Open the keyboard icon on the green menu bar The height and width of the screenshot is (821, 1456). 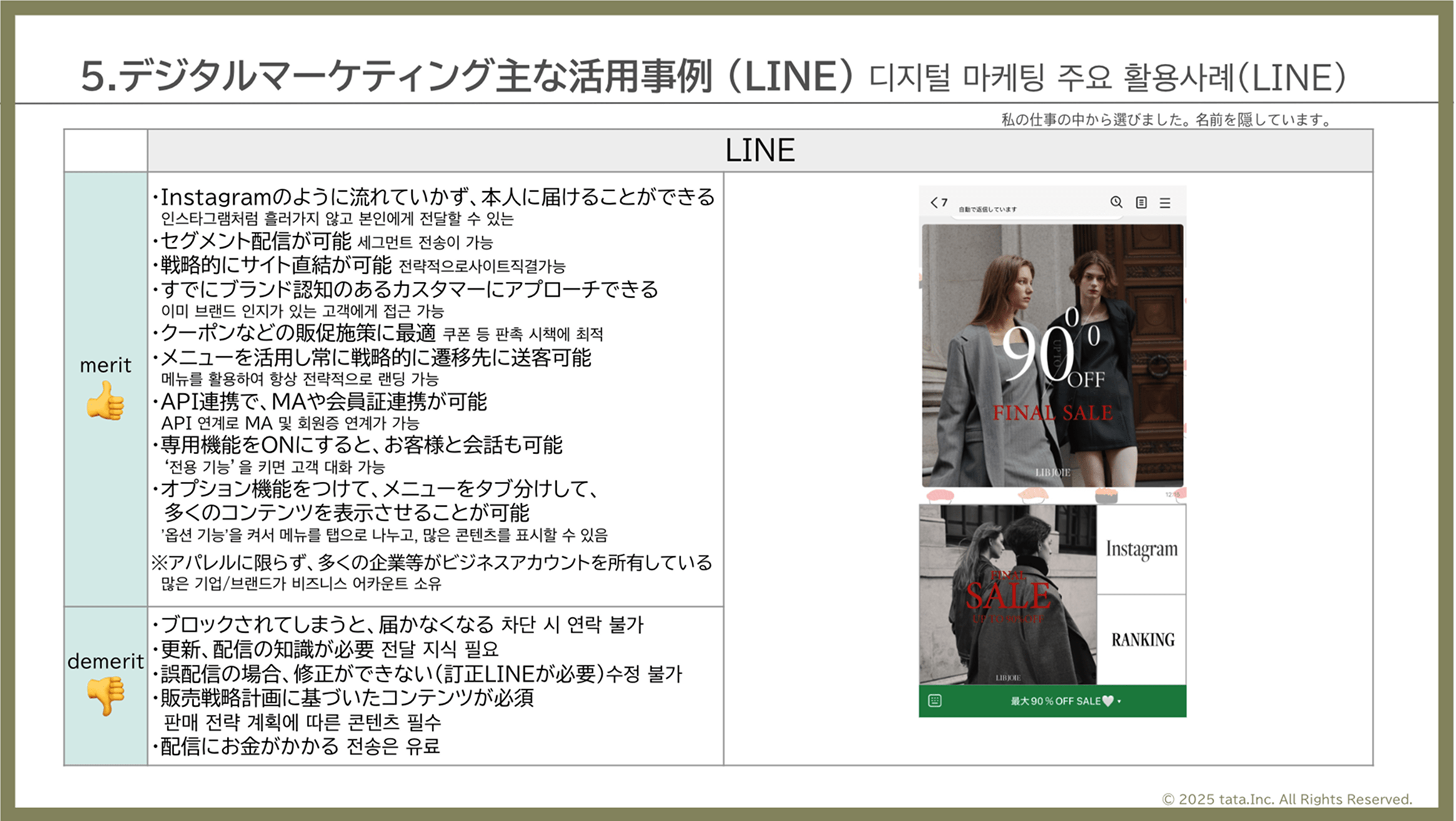coord(936,701)
